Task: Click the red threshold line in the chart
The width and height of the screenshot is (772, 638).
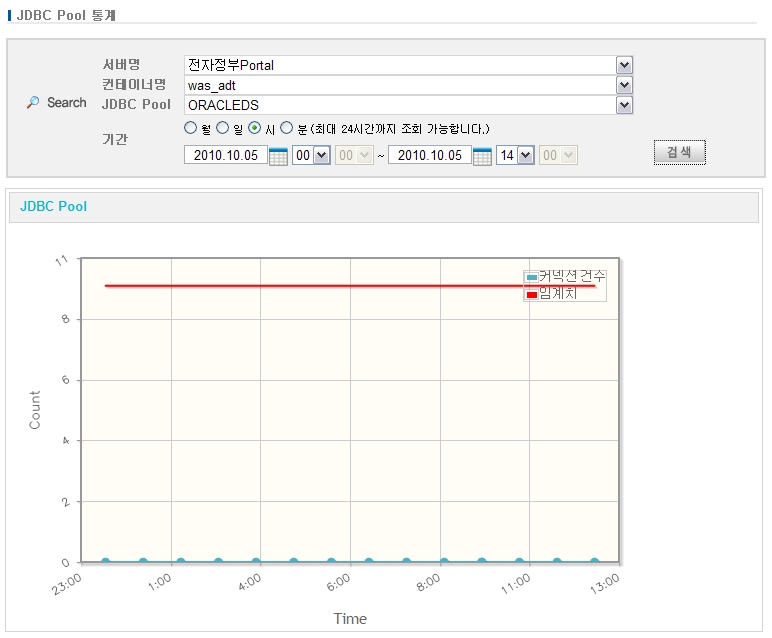Action: 300,286
